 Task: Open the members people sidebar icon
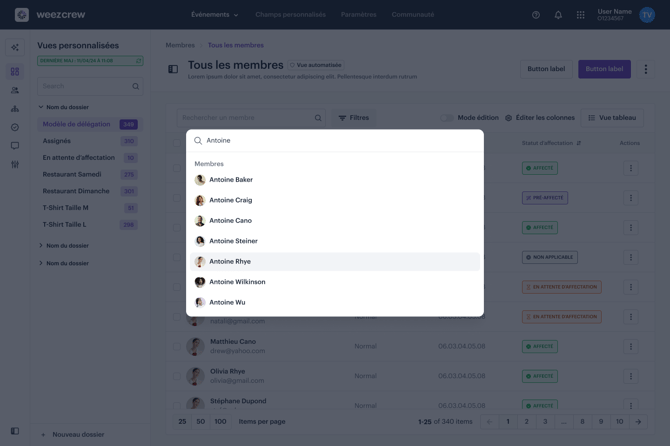coord(15,90)
